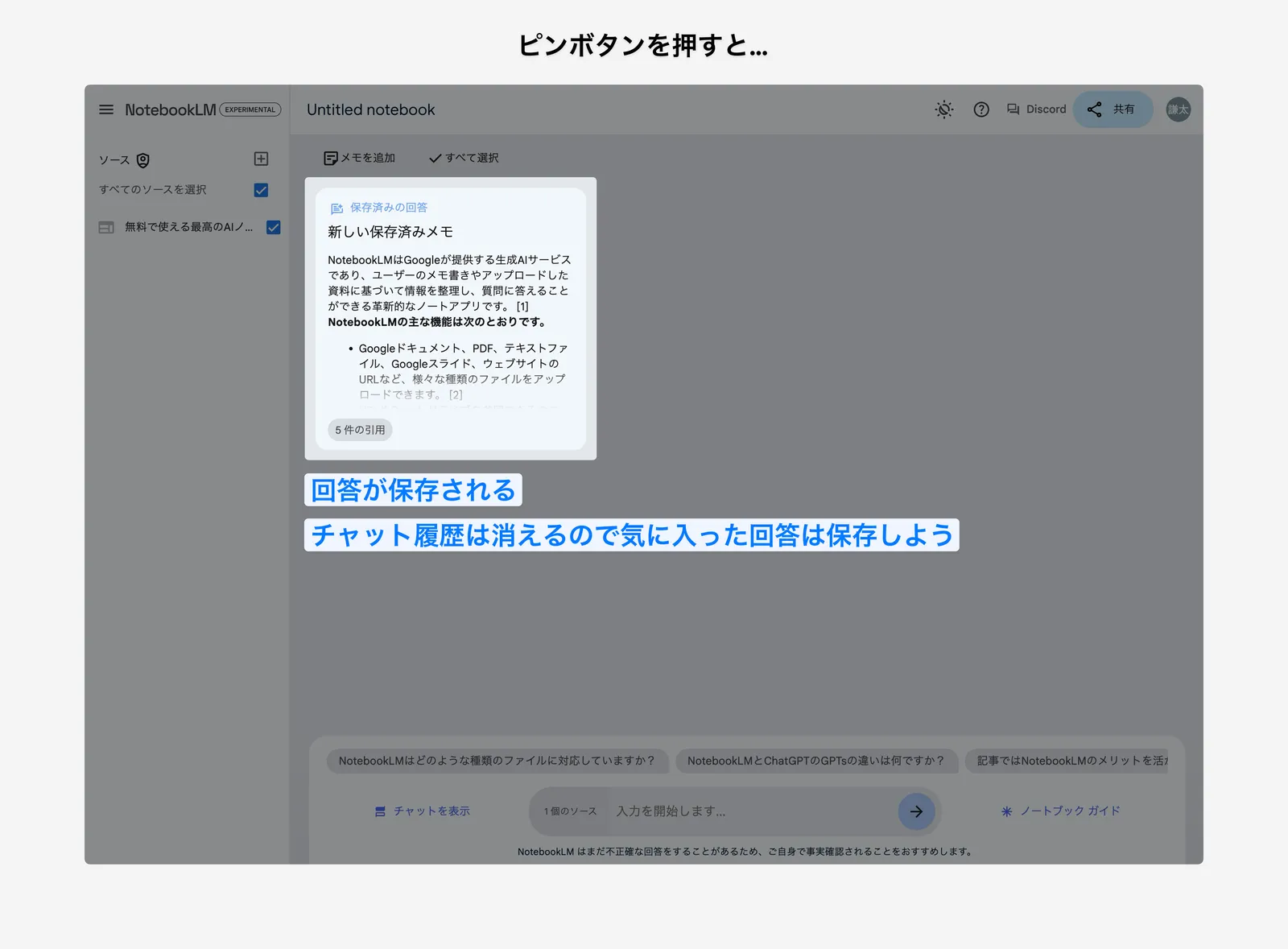This screenshot has height=949, width=1288.
Task: Click the 5 件の引用 chip
Action: click(360, 430)
